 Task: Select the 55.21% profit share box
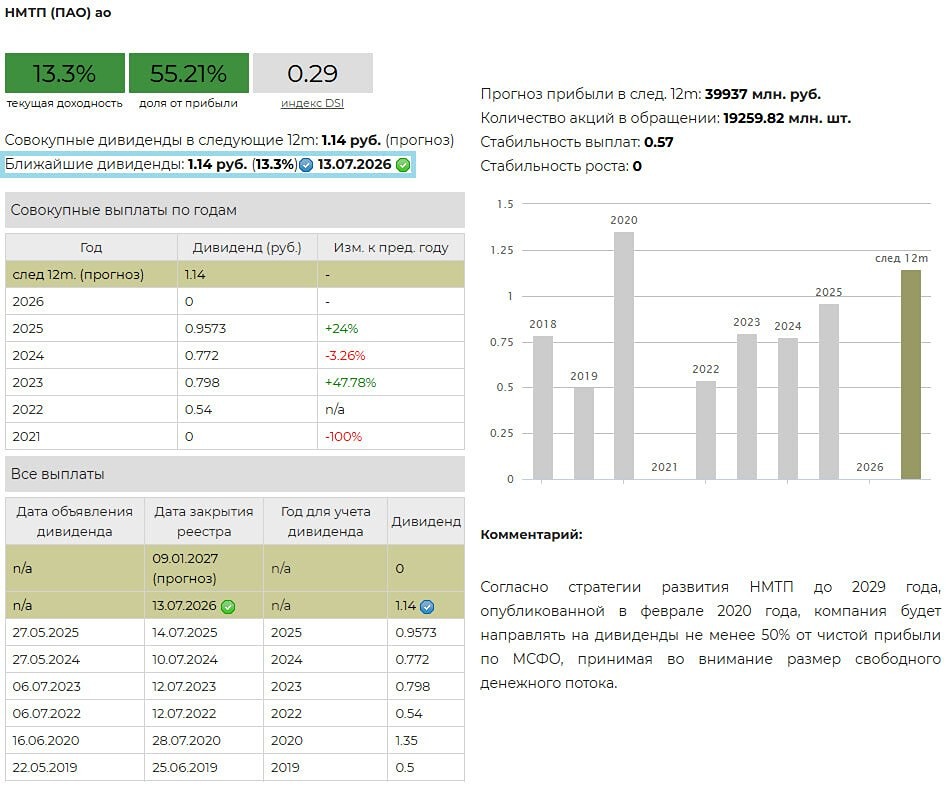click(189, 73)
